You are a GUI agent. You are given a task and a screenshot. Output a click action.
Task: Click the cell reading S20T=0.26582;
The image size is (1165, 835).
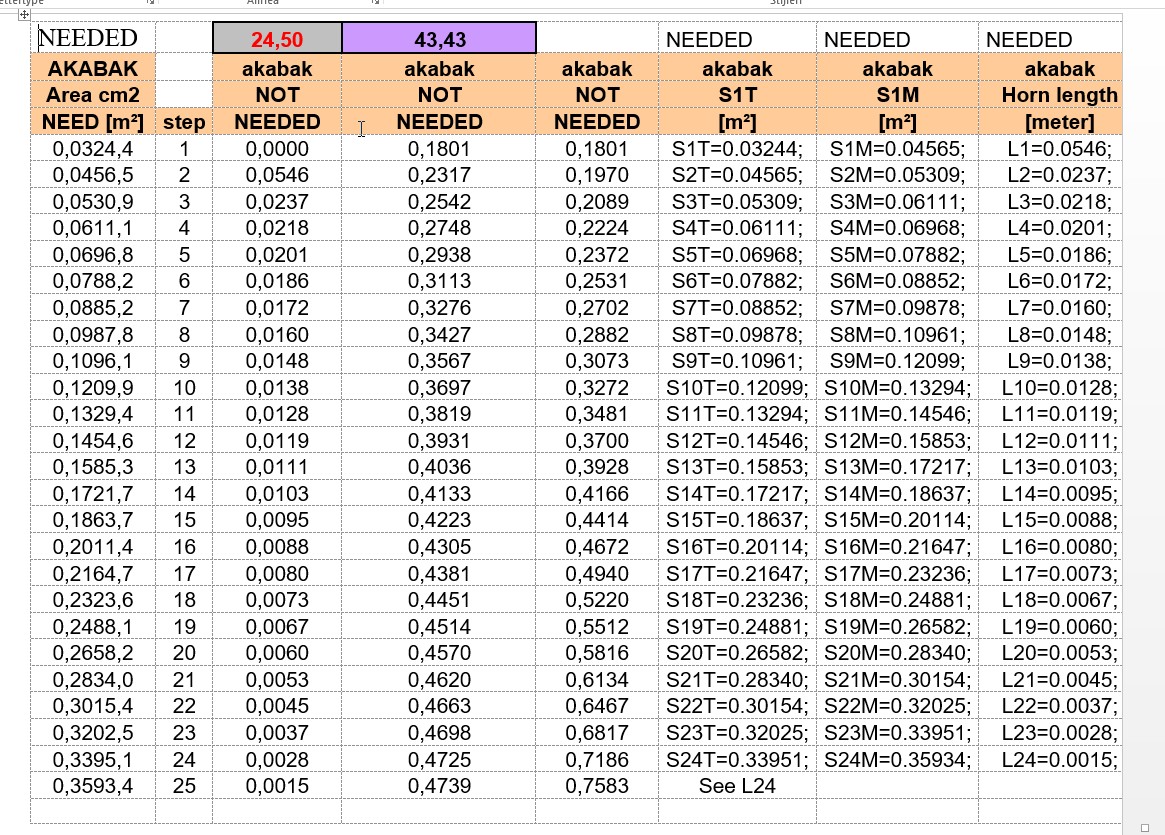click(x=737, y=653)
